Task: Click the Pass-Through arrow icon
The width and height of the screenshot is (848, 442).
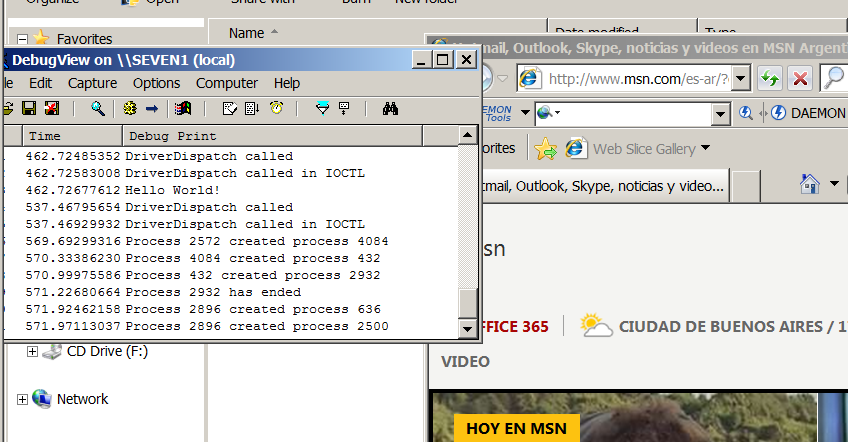Action: (x=152, y=108)
